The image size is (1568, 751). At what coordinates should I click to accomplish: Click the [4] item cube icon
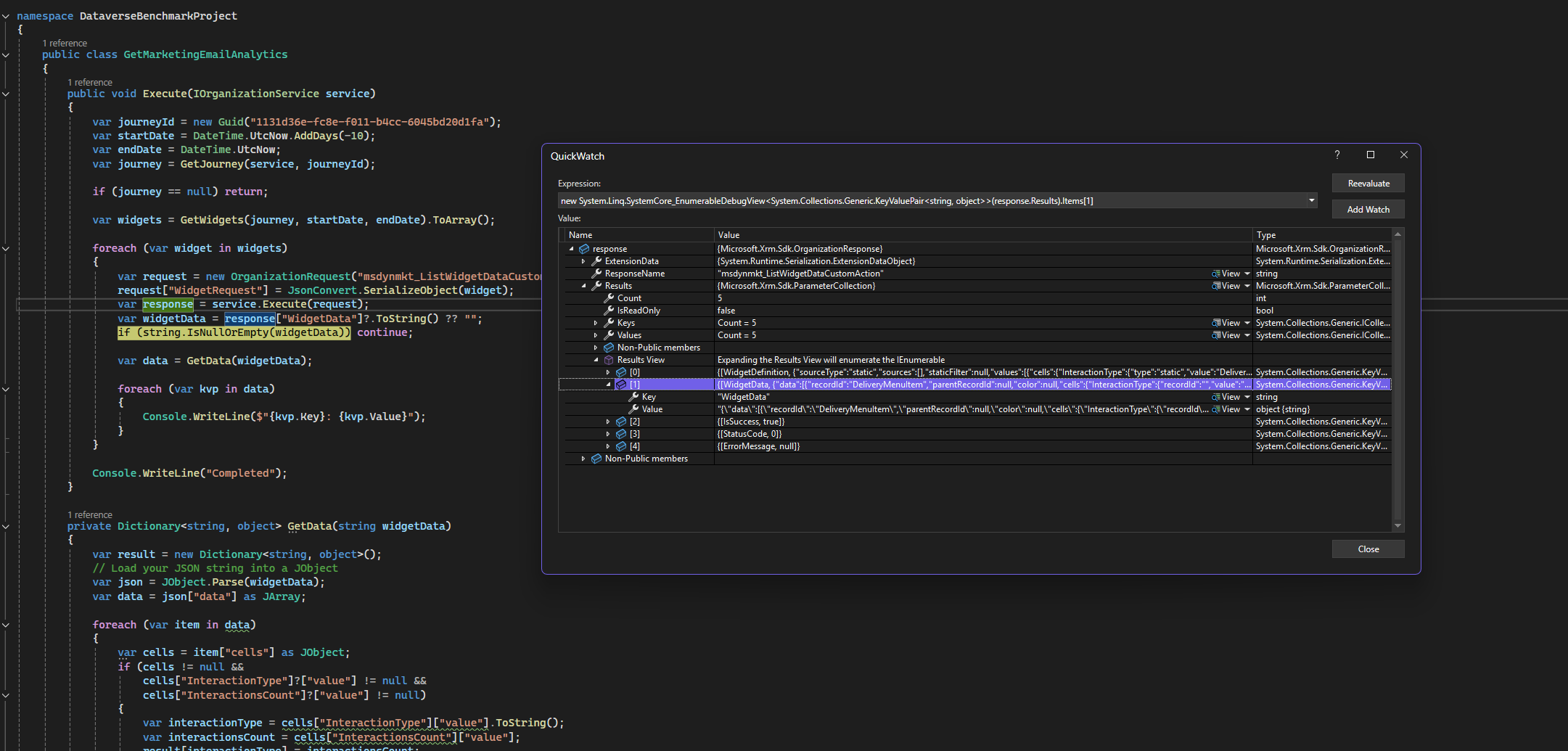[x=621, y=446]
